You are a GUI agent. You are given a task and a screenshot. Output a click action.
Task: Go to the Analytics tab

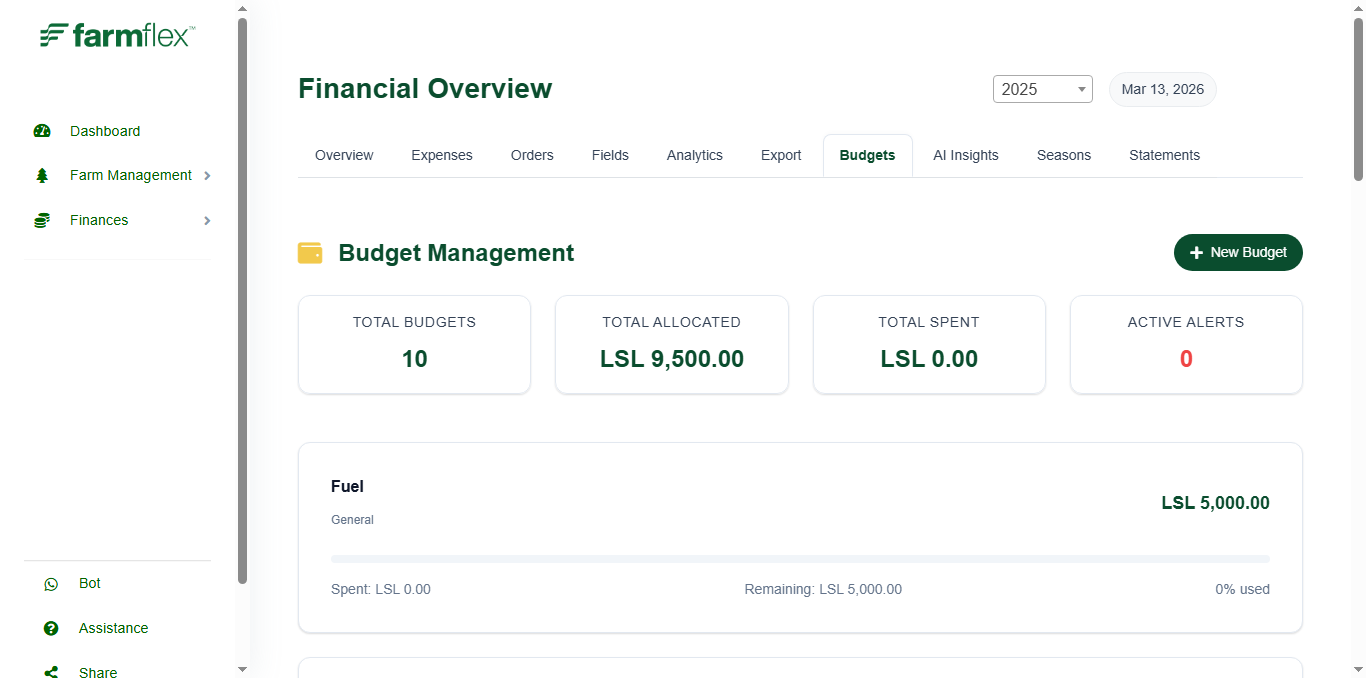(x=695, y=155)
